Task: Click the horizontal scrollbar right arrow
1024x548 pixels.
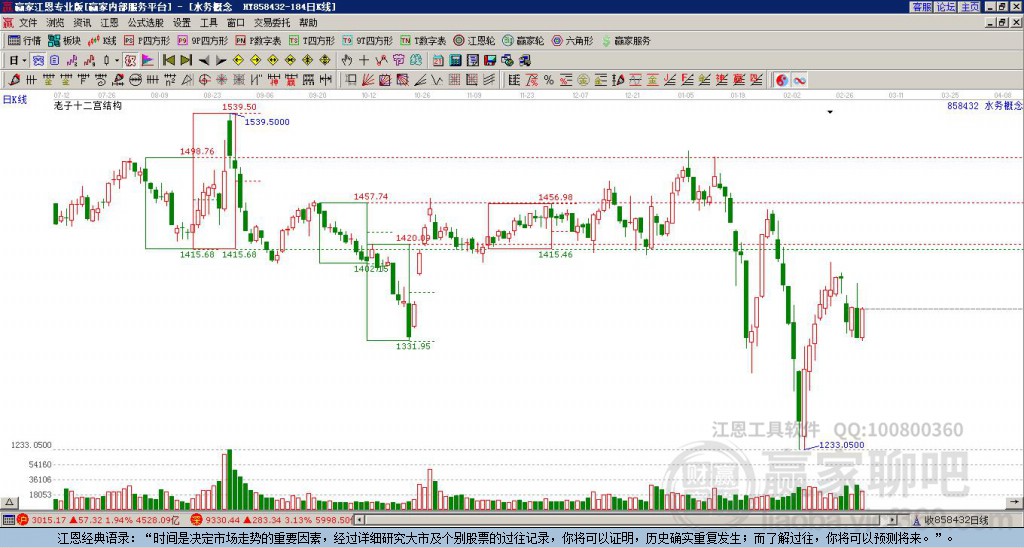Action: click(x=892, y=520)
